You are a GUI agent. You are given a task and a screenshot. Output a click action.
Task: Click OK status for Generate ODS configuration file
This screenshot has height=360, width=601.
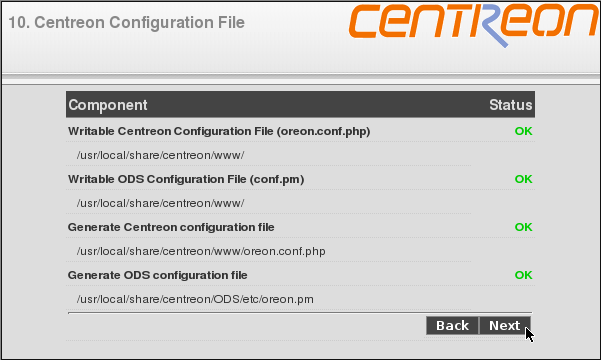[524, 275]
